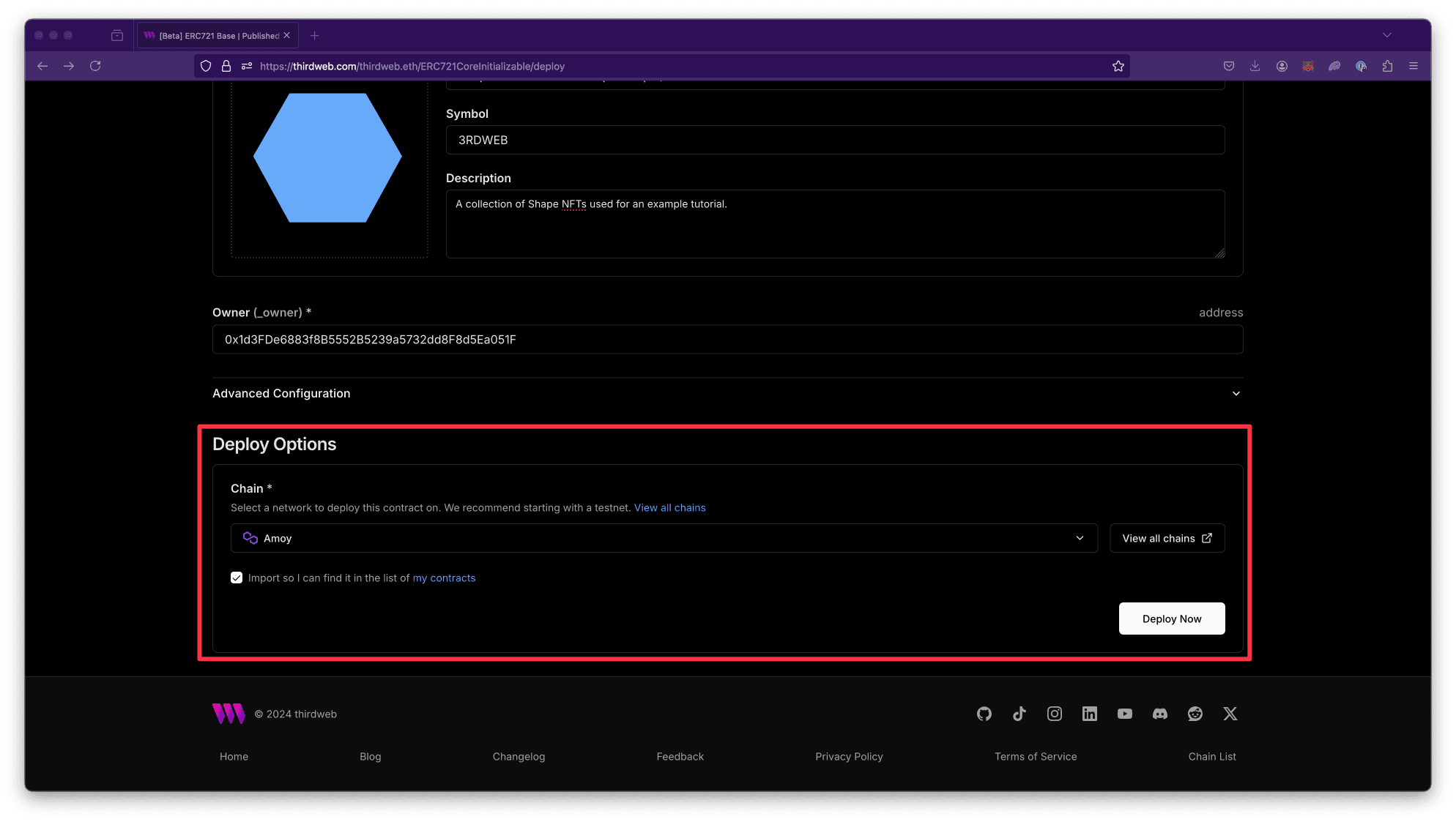Switch to the ERC721 Base browser tab
Viewport: 1456px width, 822px height.
212,34
